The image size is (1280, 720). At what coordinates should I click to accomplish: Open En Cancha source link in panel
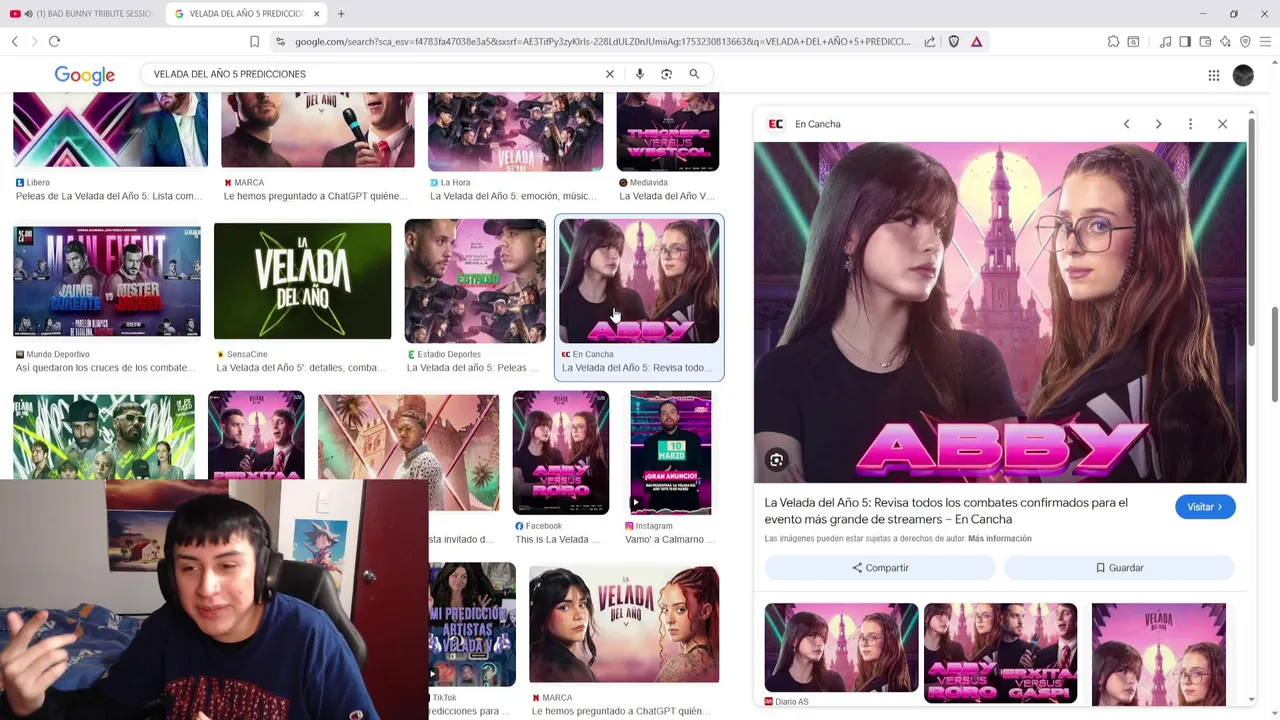tap(804, 124)
